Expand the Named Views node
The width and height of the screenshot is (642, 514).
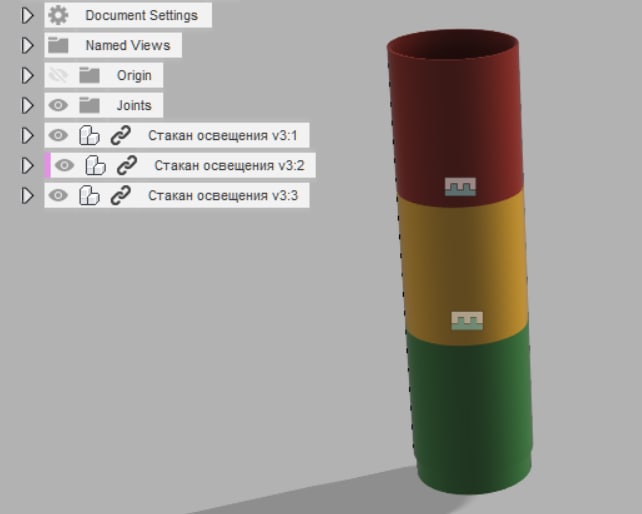click(x=27, y=45)
